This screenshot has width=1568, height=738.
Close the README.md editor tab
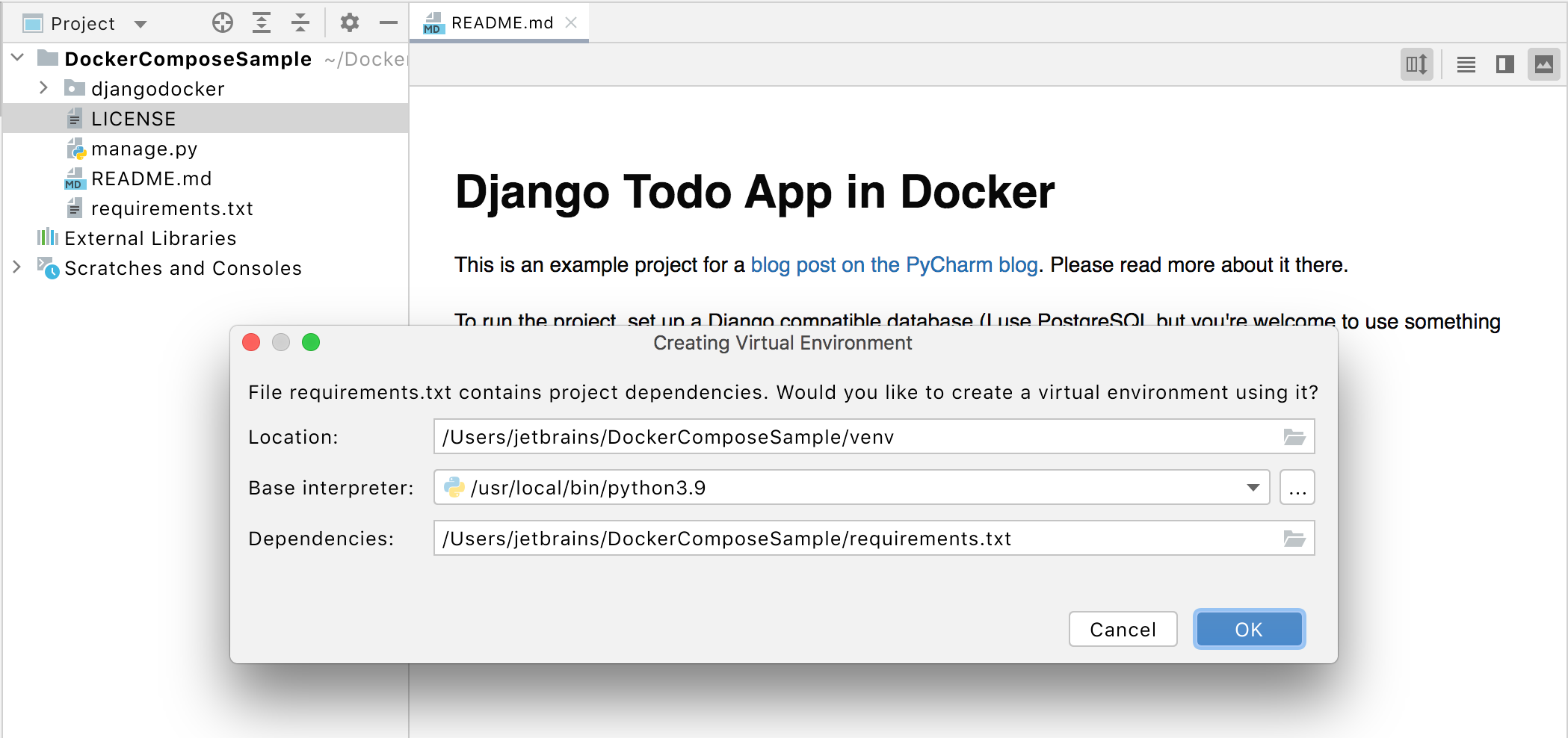(571, 22)
